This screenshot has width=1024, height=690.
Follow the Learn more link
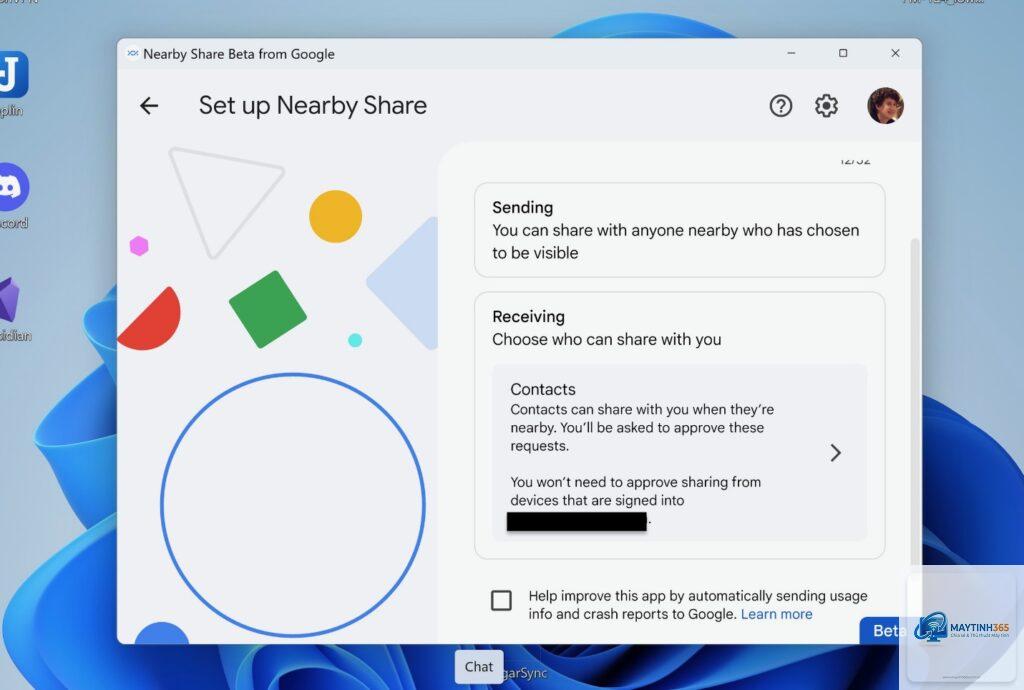pos(776,614)
